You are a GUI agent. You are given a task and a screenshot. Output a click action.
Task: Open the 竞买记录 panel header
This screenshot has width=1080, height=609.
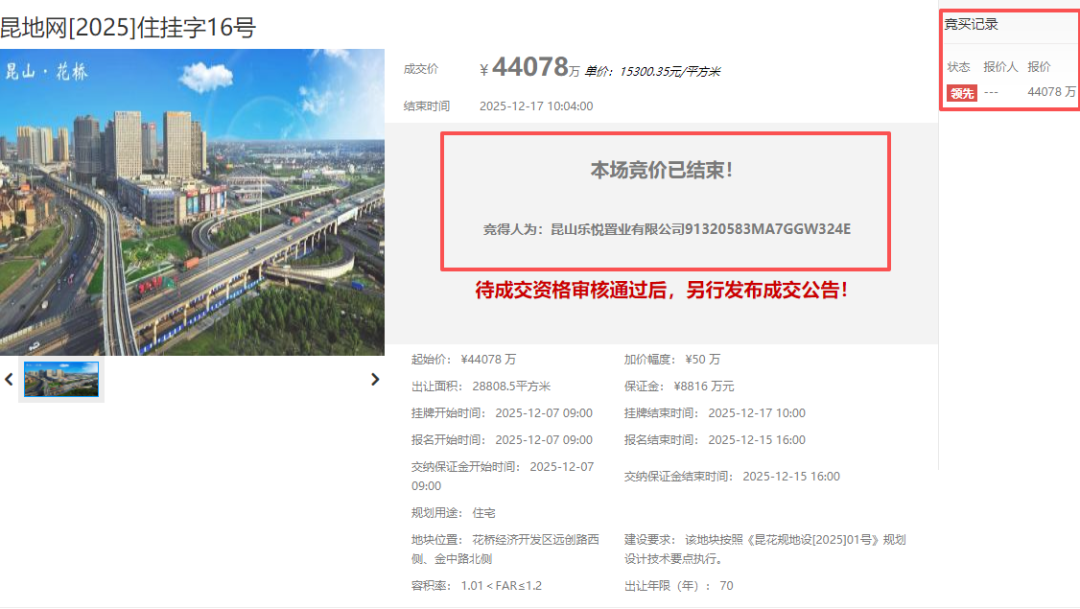coord(971,24)
